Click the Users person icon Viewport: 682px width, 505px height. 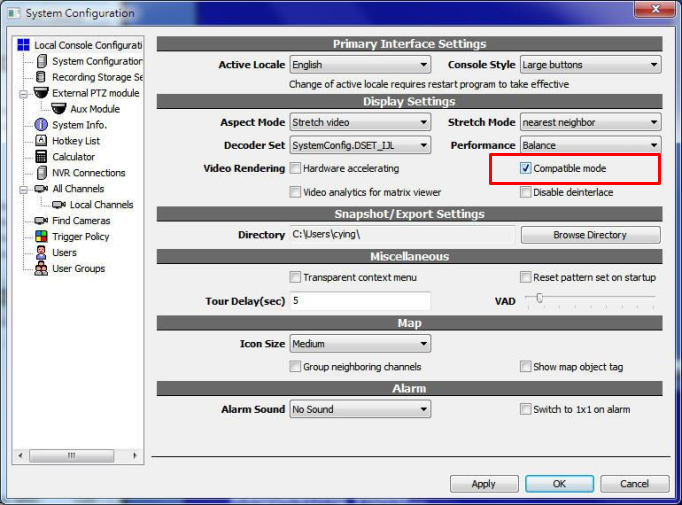tap(41, 252)
